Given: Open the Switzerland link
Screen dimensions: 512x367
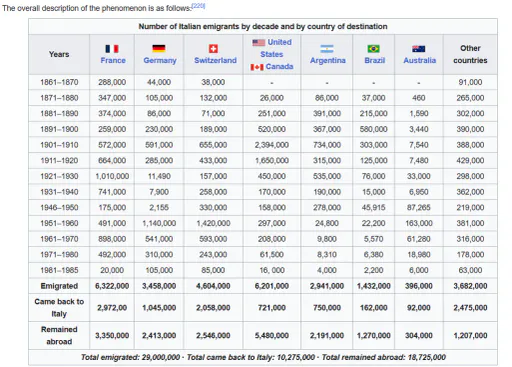Looking at the screenshot, I should pos(215,60).
